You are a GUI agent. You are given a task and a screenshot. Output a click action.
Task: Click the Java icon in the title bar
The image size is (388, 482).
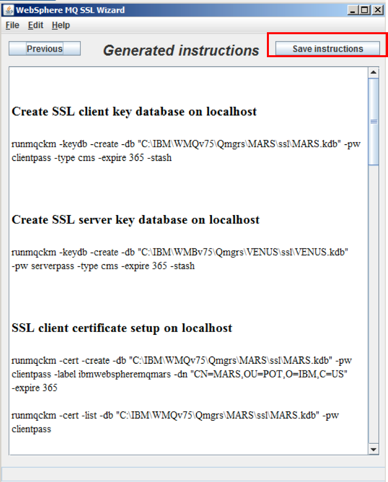[x=8, y=10]
